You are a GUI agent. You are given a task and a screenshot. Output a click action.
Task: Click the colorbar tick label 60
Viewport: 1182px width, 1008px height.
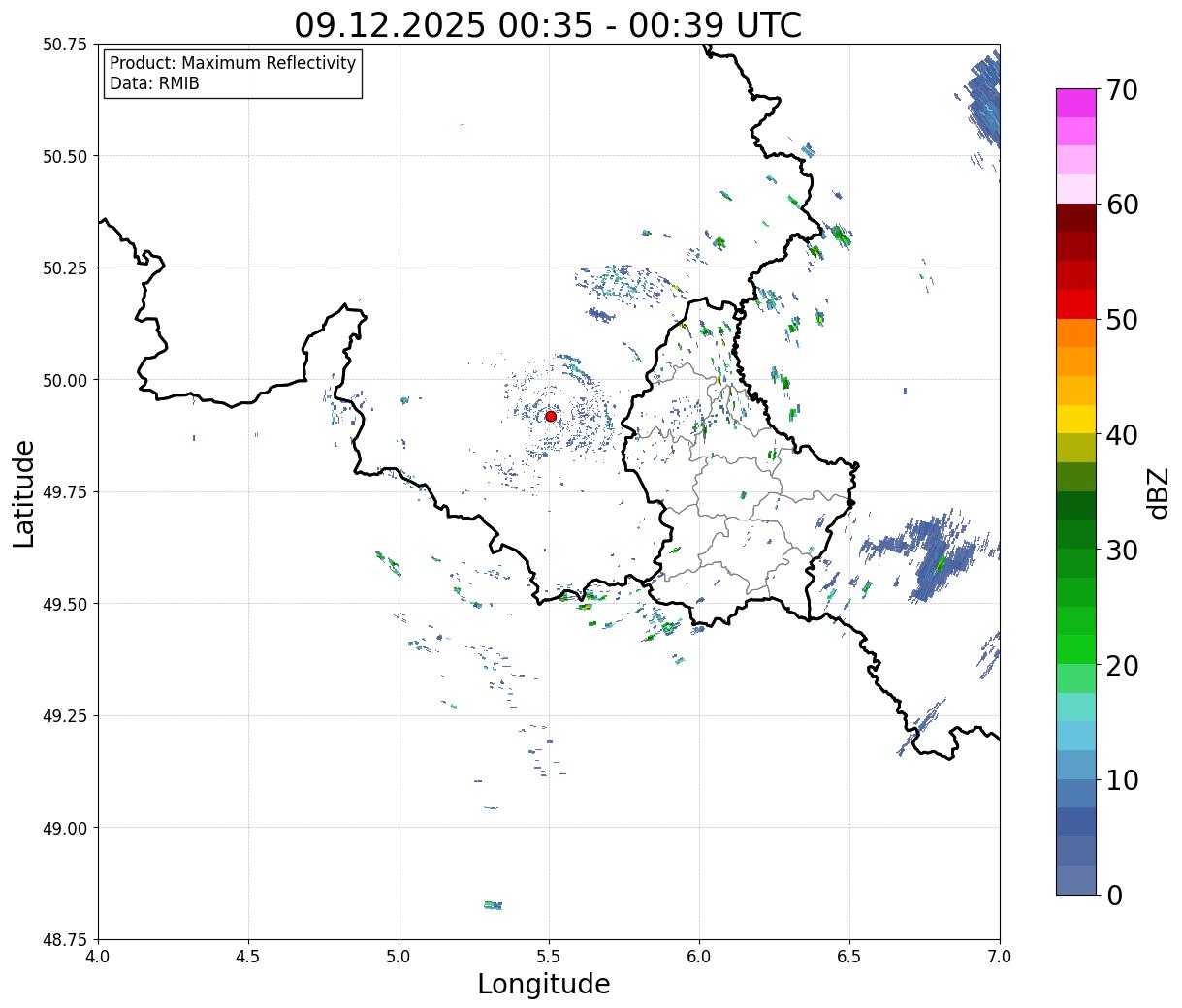[1122, 205]
